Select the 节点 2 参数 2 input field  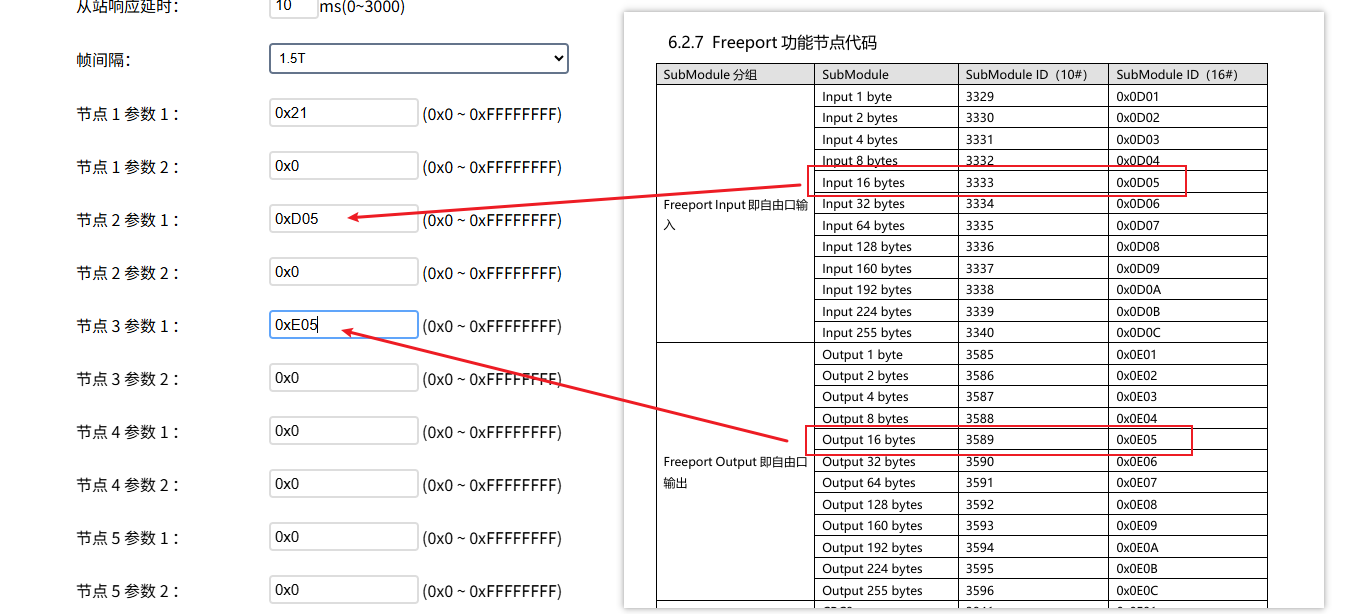343,272
